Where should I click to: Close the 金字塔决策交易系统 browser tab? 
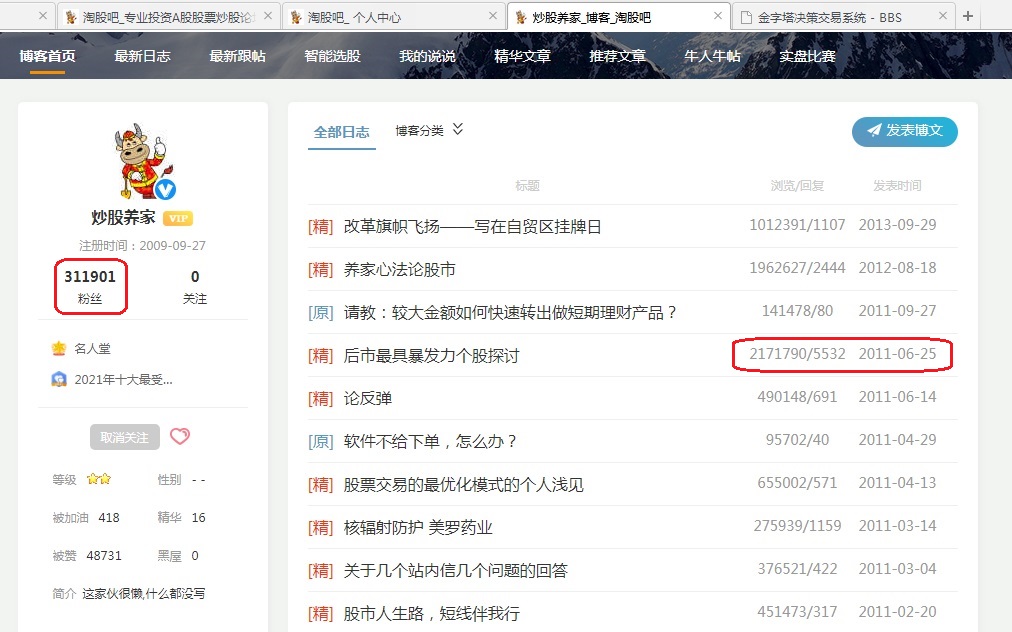point(942,16)
